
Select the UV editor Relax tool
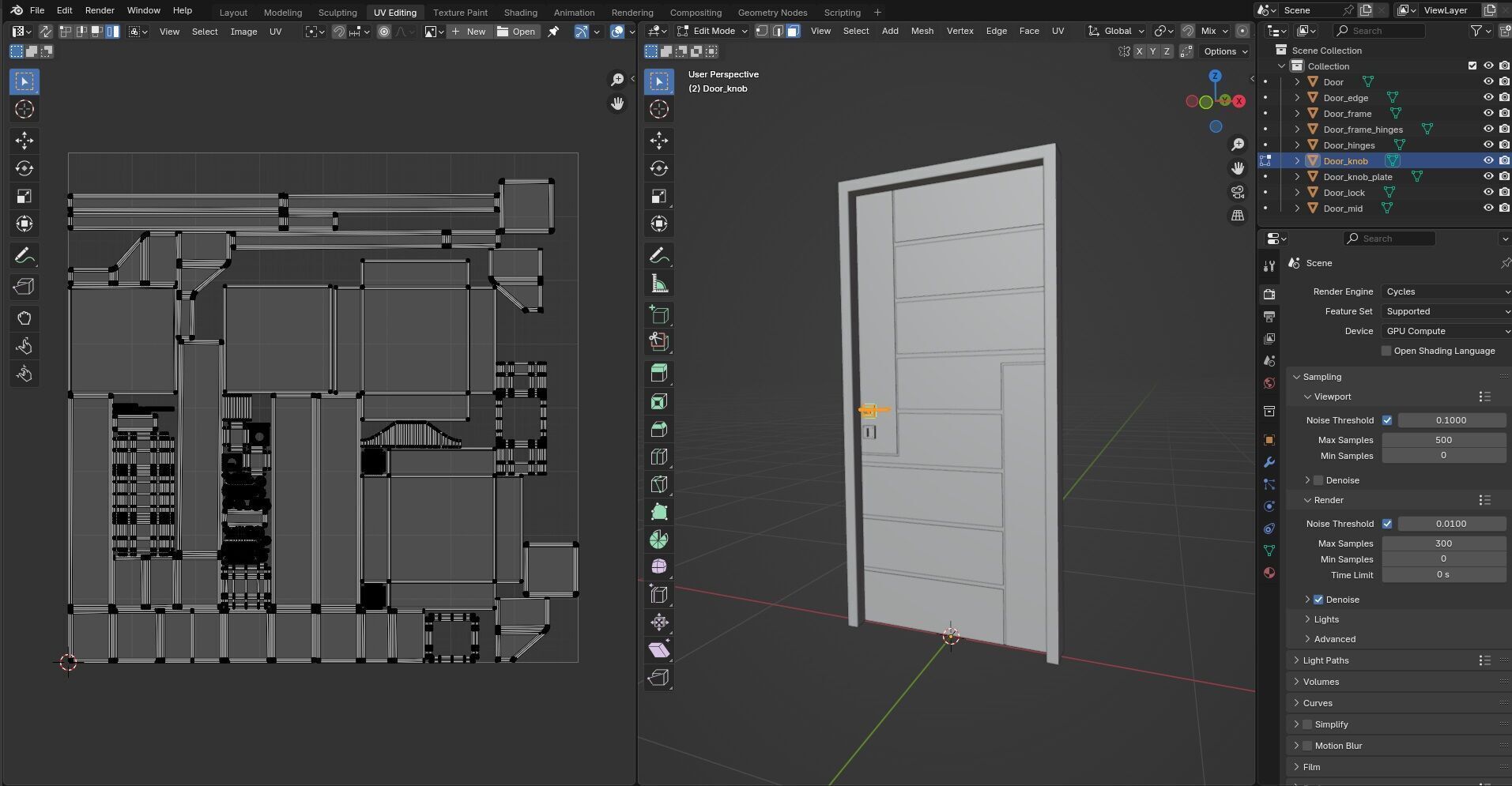click(x=25, y=346)
